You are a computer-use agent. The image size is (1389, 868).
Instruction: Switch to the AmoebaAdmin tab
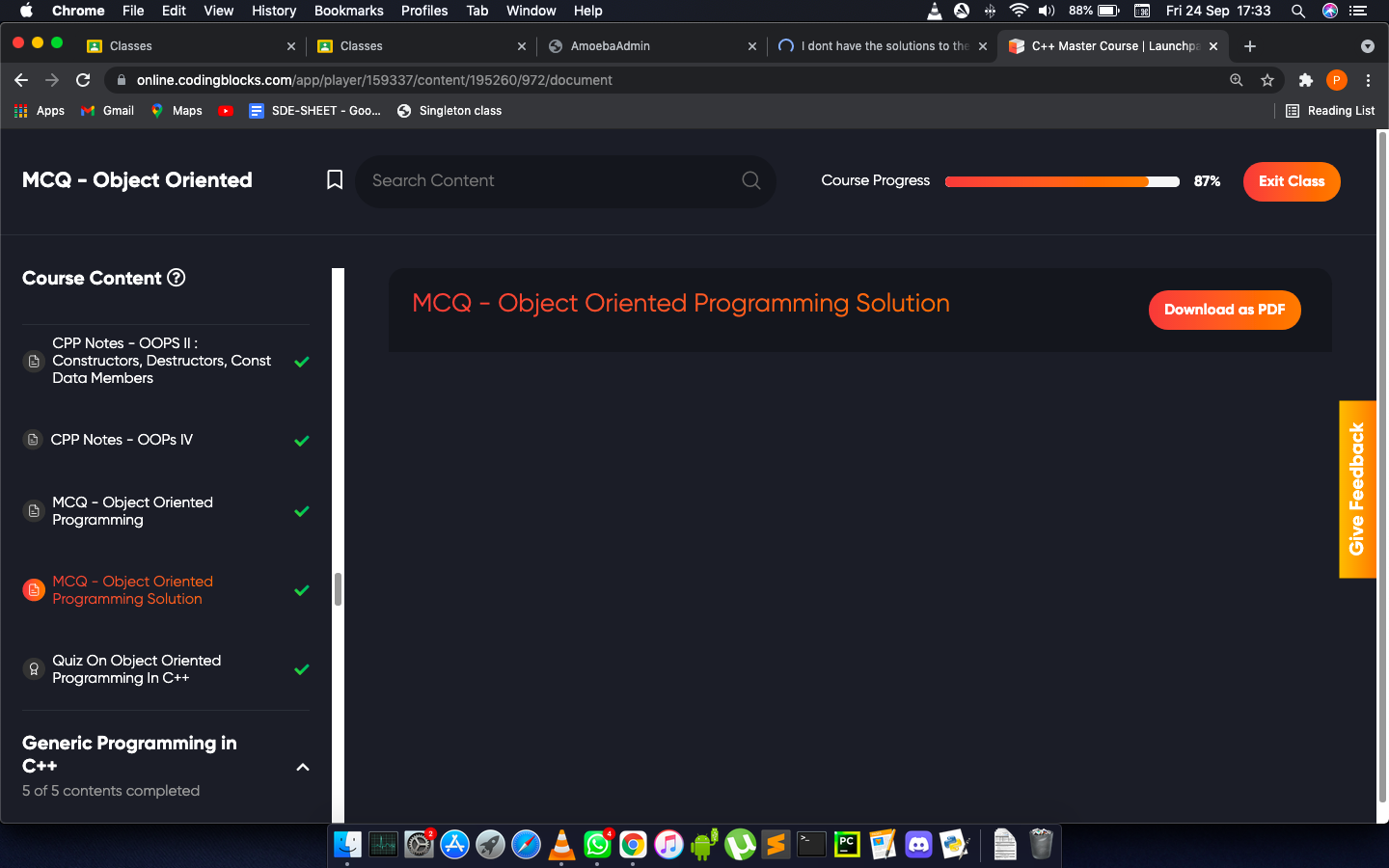[611, 46]
